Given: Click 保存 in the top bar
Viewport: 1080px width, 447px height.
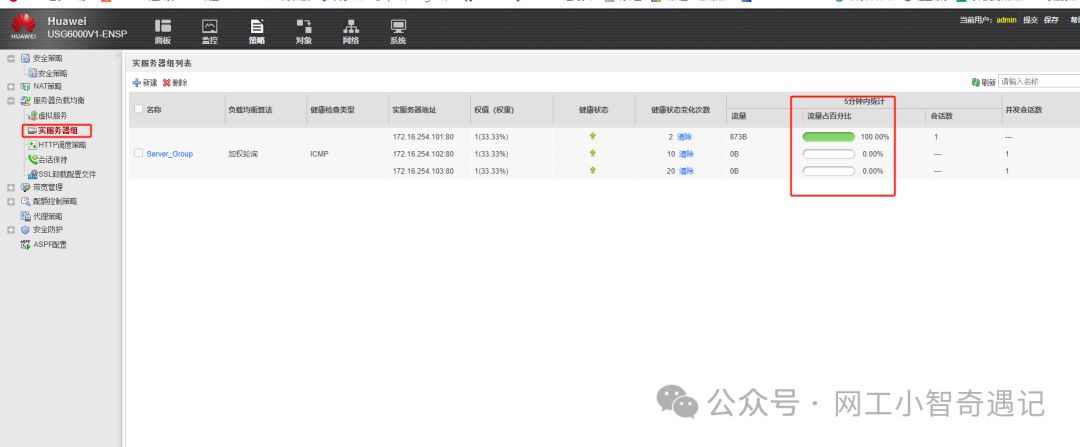Looking at the screenshot, I should pyautogui.click(x=1051, y=19).
